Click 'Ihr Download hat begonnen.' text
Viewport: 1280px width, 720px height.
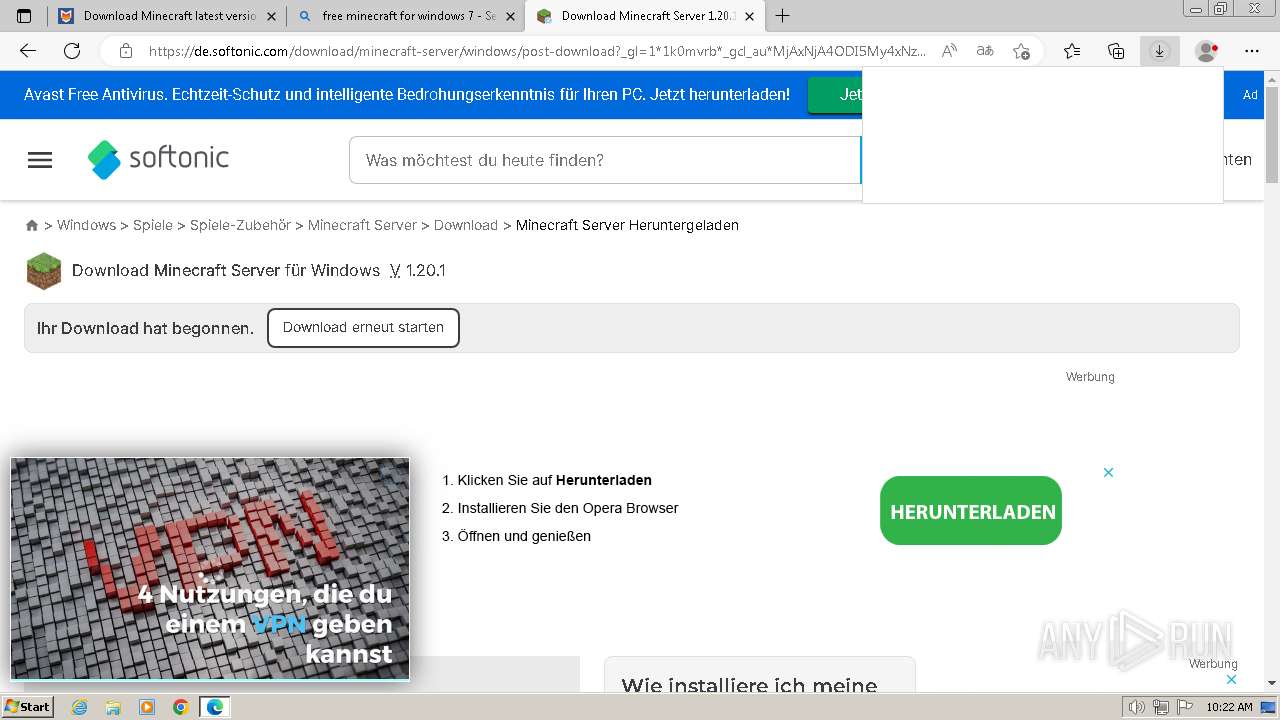click(x=145, y=328)
